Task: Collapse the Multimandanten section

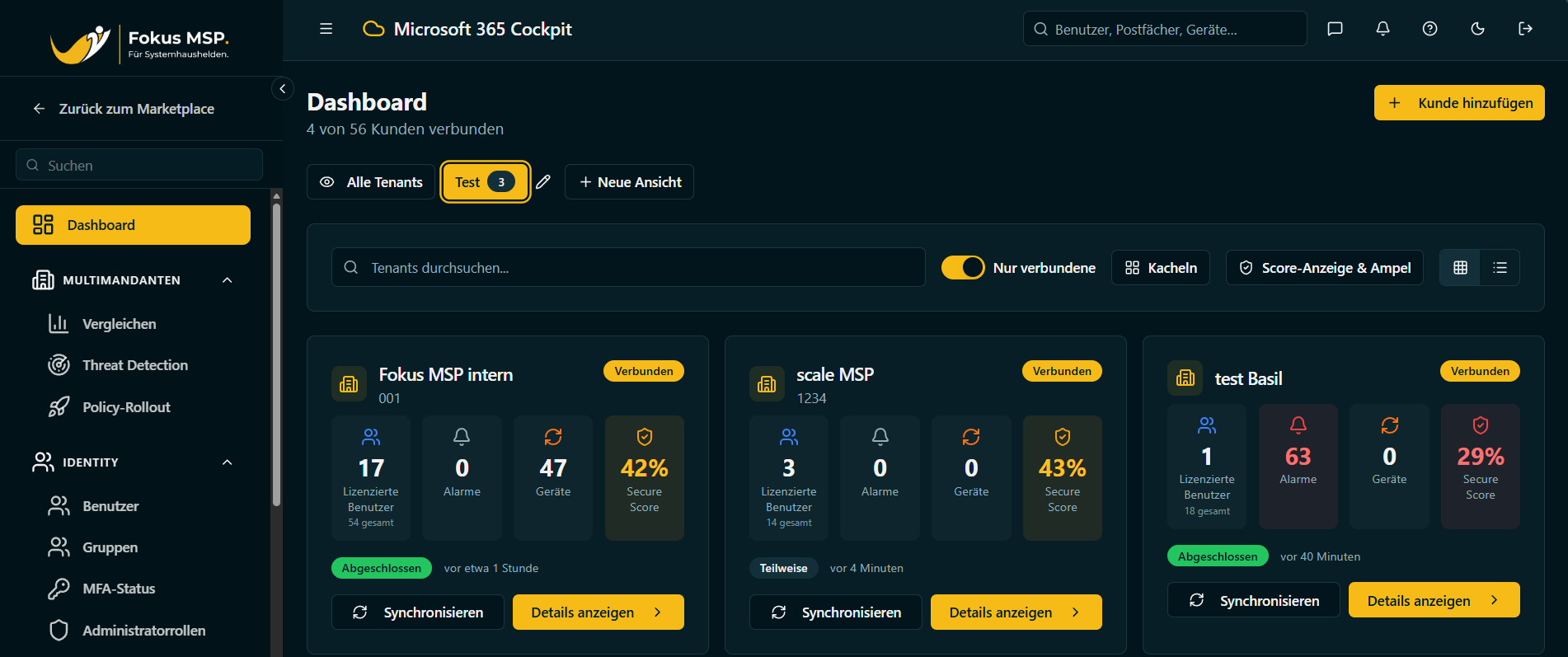Action: (228, 280)
